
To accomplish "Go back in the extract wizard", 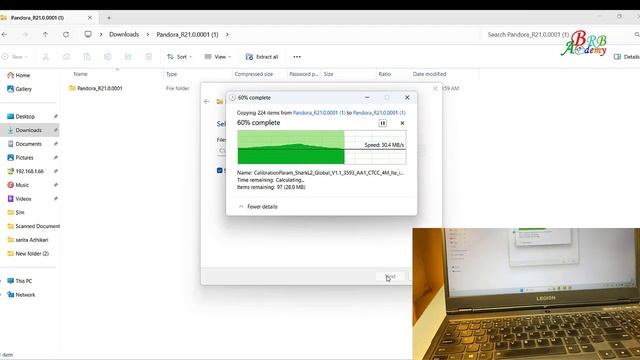I will [207, 101].
